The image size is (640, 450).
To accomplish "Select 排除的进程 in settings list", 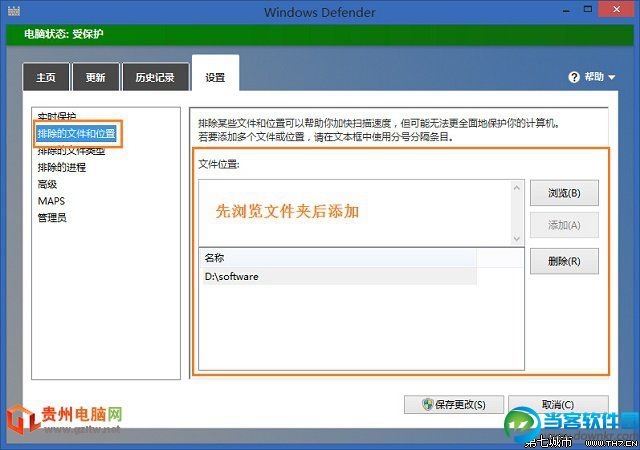I will coord(62,167).
